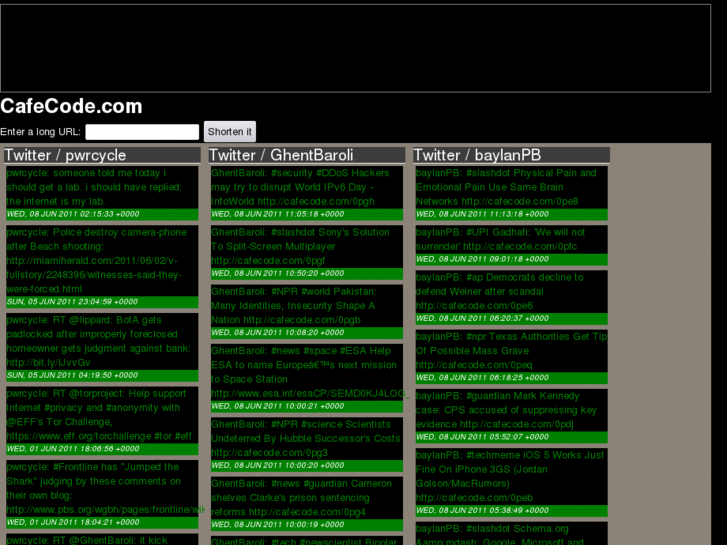The height and width of the screenshot is (545, 727).
Task: Click timestamp WED, 08 JUN 2011 11:13:18 +0000
Action: click(482, 214)
